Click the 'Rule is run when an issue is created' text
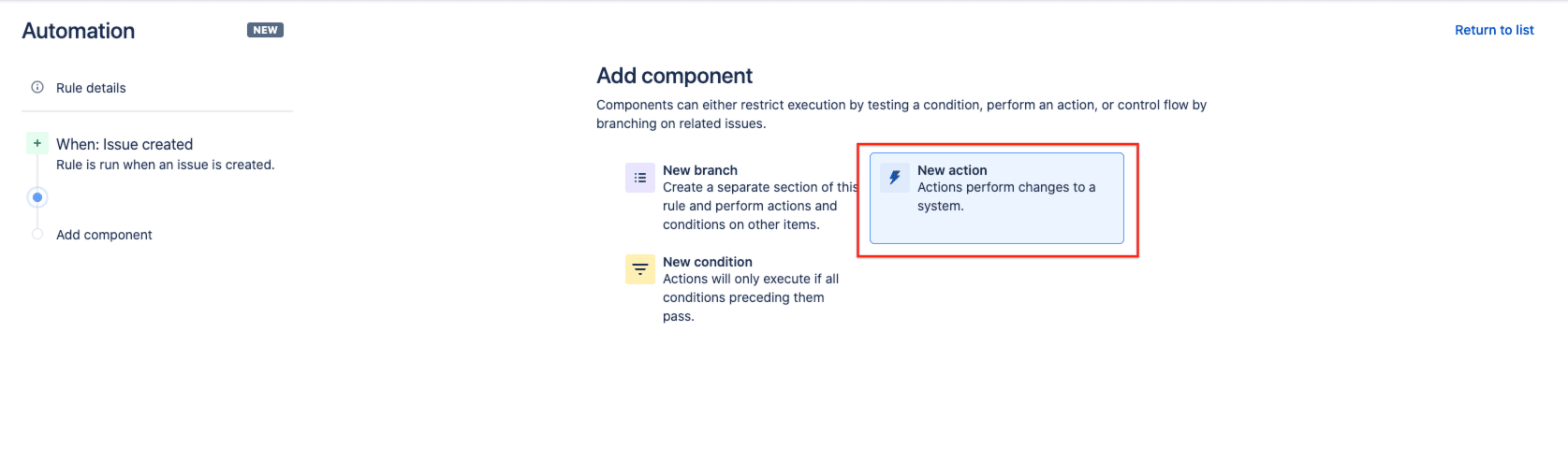1568x476 pixels. click(166, 165)
